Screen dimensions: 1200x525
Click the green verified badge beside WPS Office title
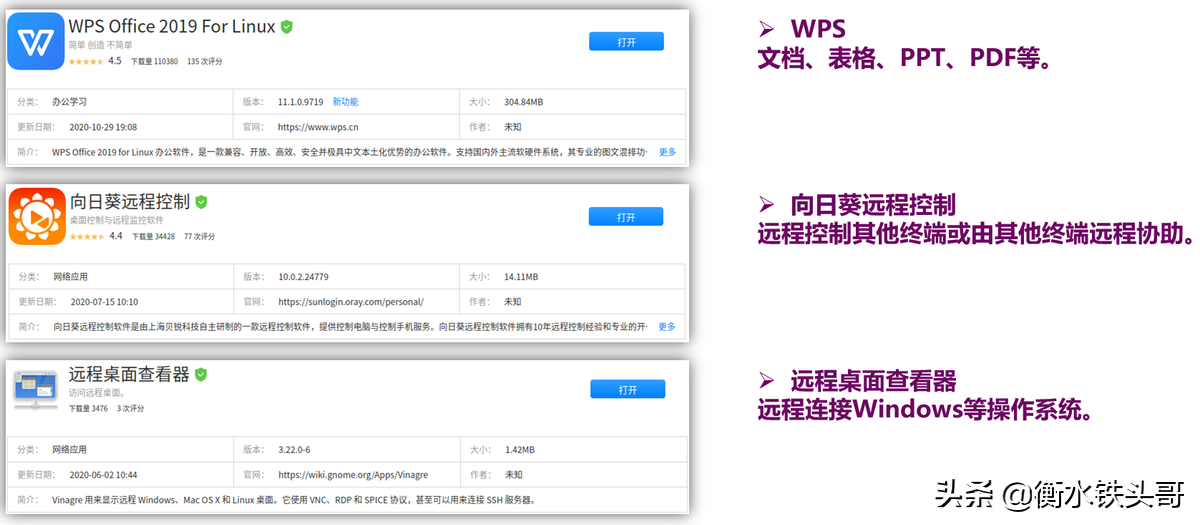287,27
